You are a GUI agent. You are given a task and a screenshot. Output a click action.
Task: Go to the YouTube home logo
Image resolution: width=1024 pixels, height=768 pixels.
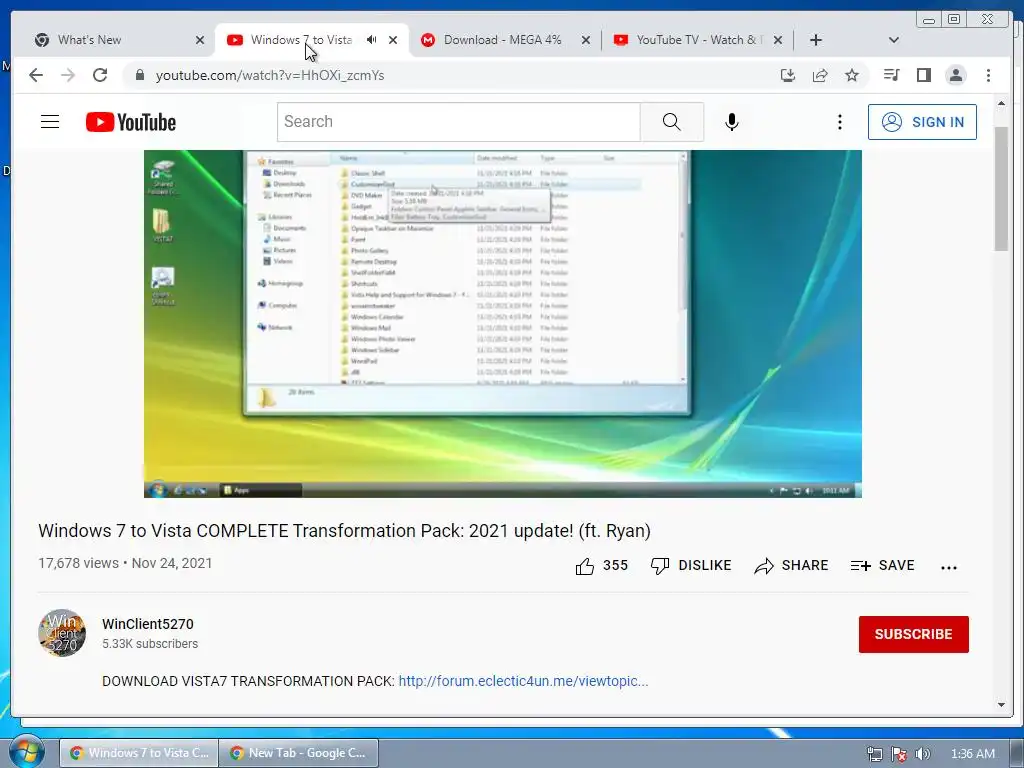pos(131,122)
